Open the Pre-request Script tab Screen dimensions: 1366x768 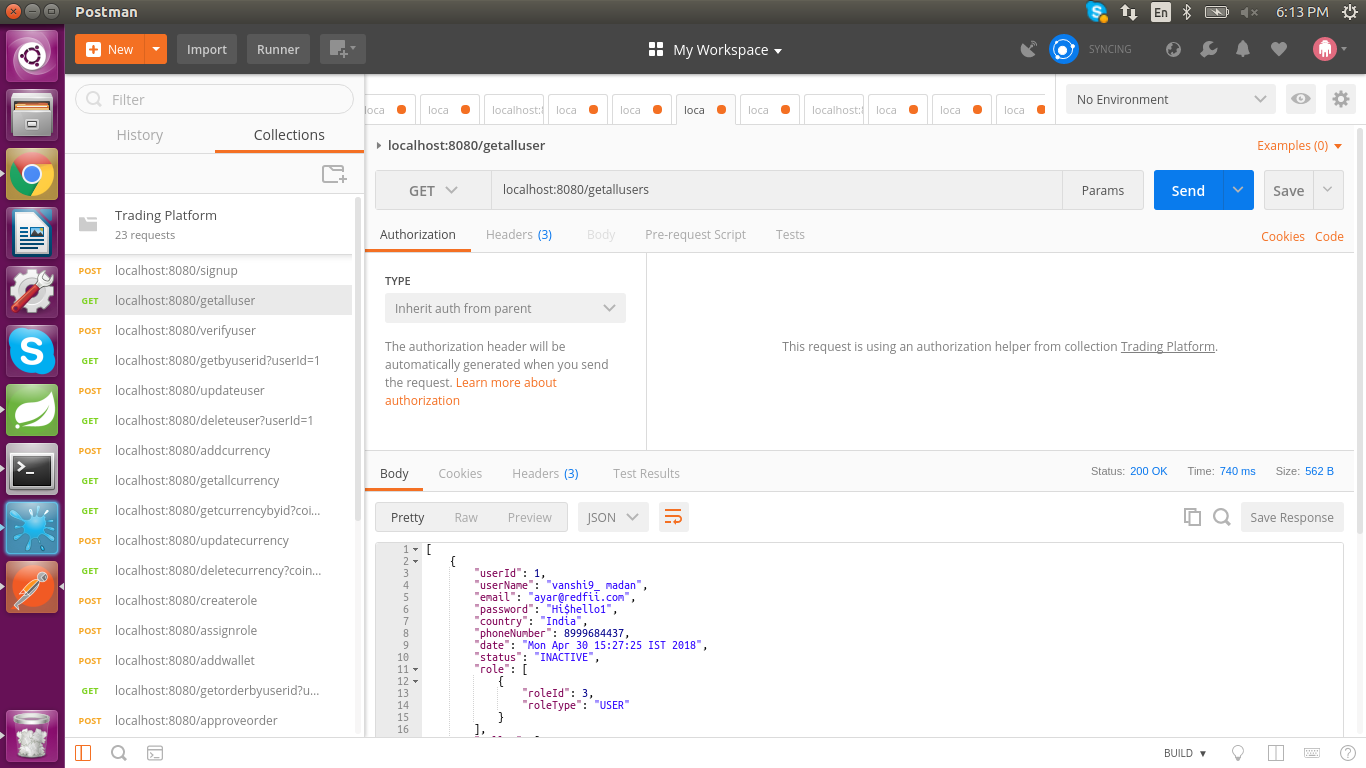pos(695,234)
